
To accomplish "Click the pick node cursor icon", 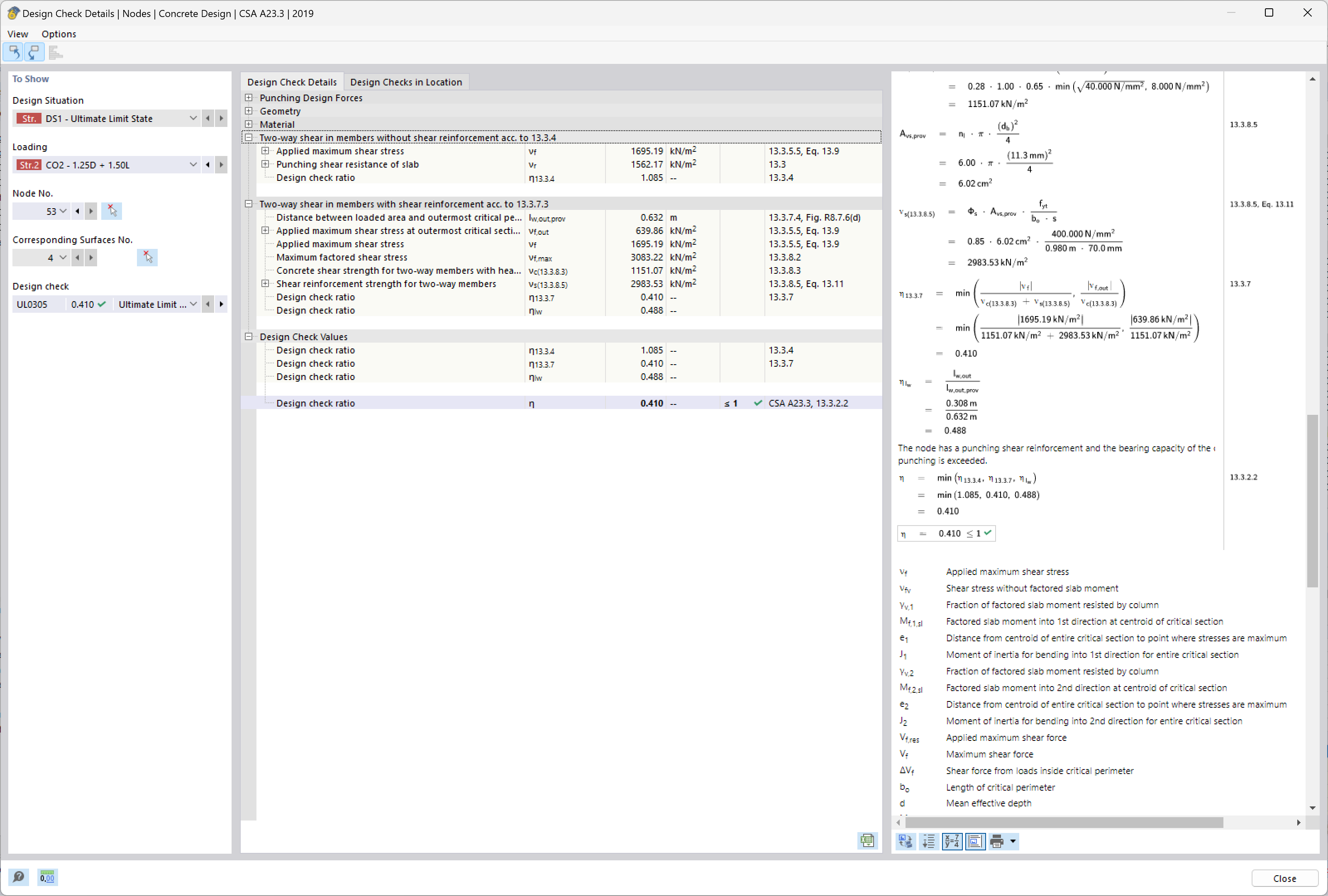I will (112, 211).
